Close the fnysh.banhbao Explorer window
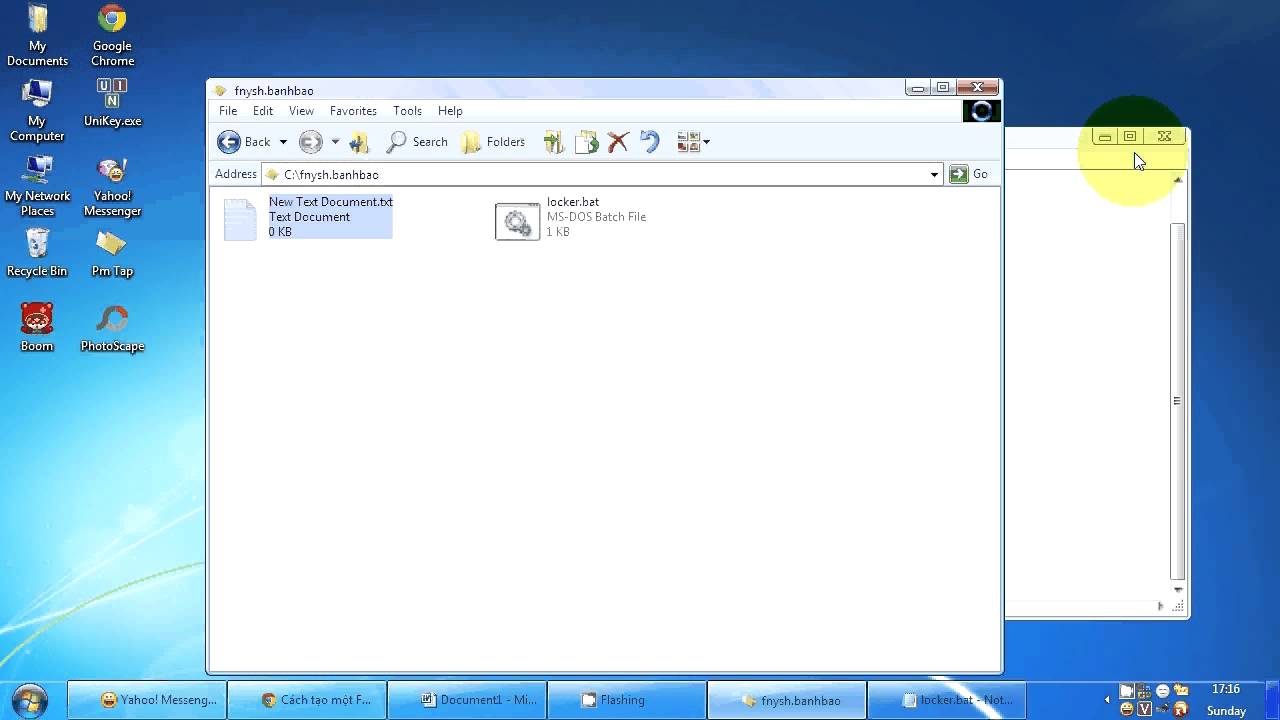This screenshot has width=1280, height=720. [x=978, y=88]
